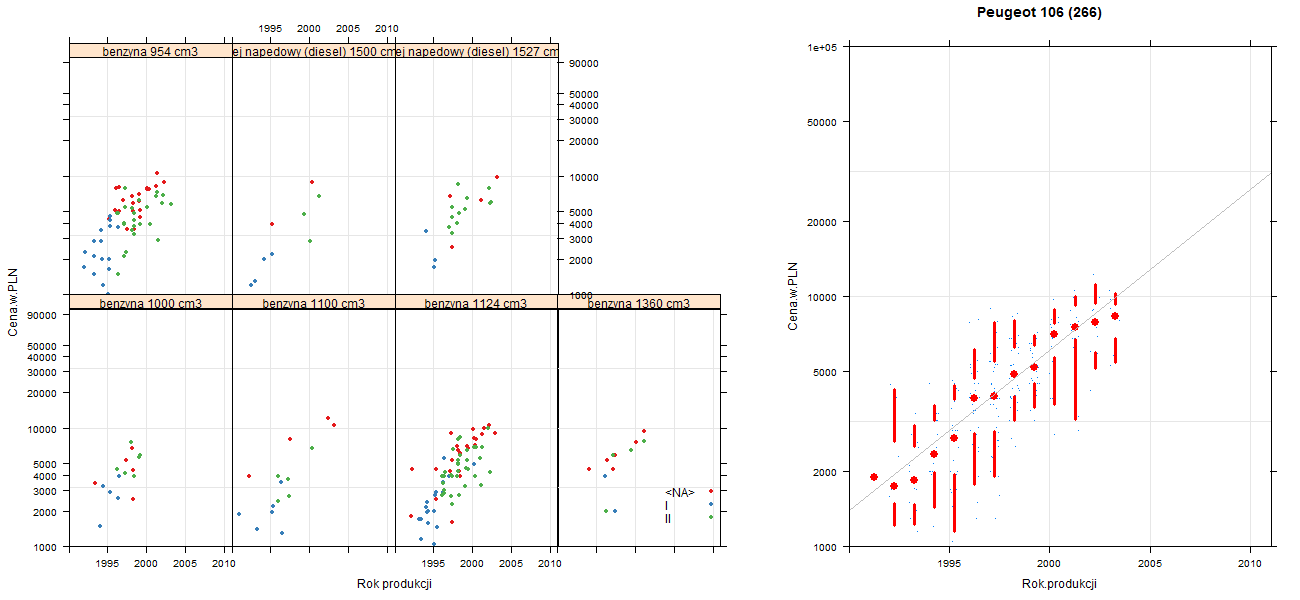1300x600 pixels.
Task: Click the "90000" tick beside the diesel 1527 panel
Action: click(x=583, y=64)
